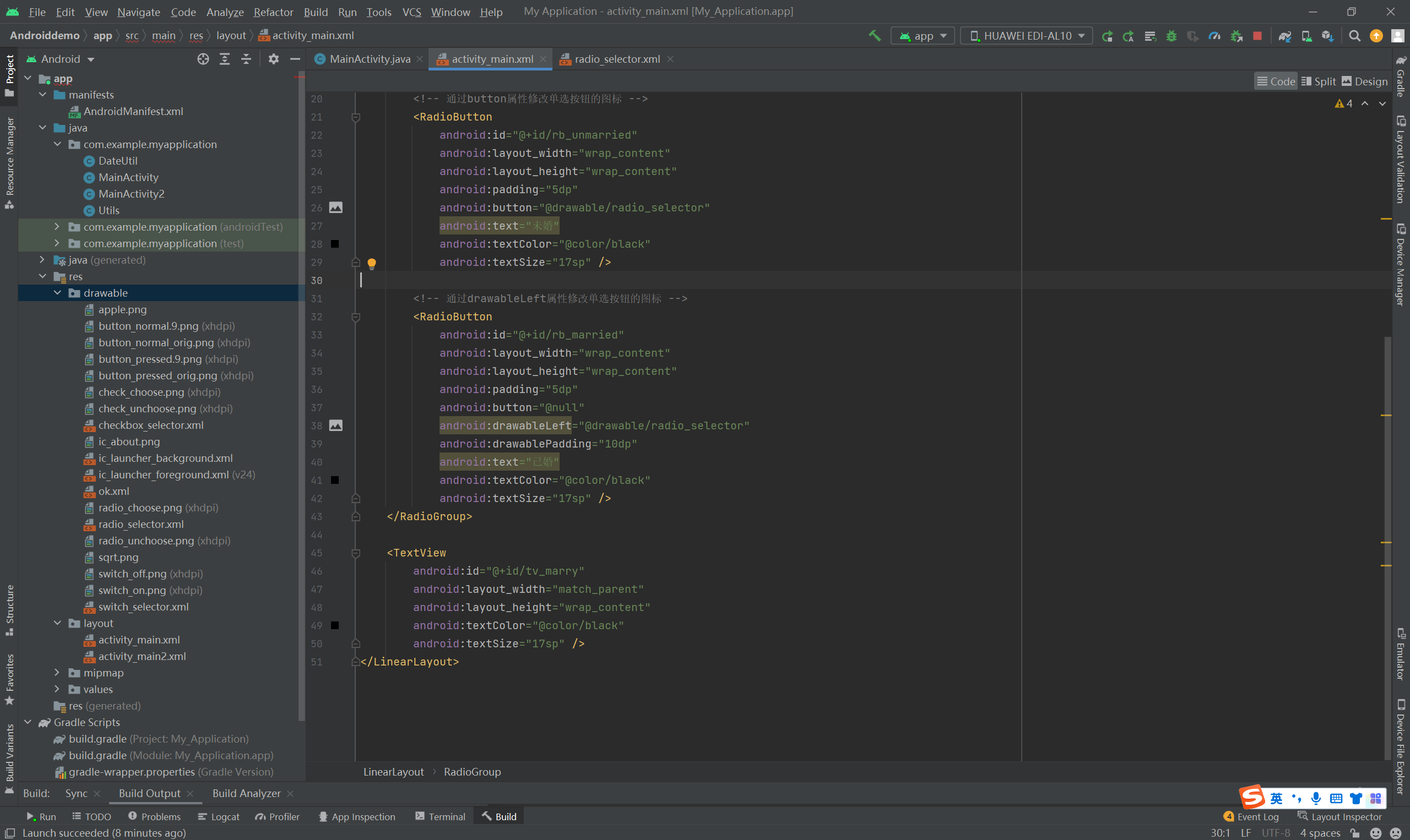Image resolution: width=1410 pixels, height=840 pixels.
Task: Open project panel settings gear icon
Action: [274, 59]
